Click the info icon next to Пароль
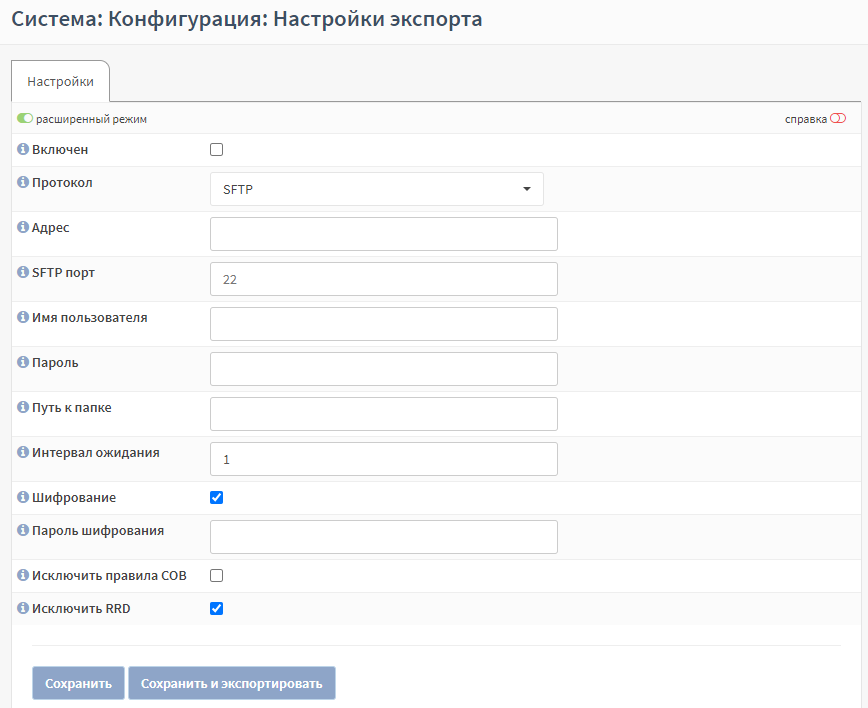Viewport: 868px width, 708px height. pyautogui.click(x=23, y=362)
